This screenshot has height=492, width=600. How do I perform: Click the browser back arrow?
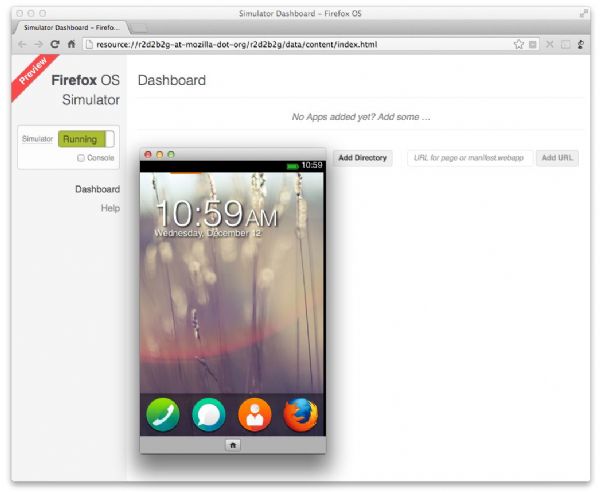pyautogui.click(x=22, y=44)
